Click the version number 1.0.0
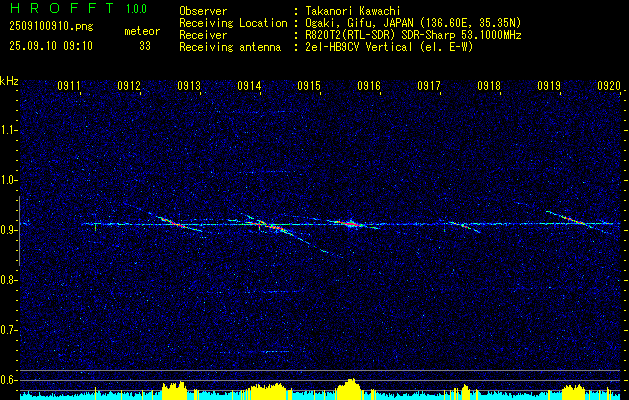This screenshot has height=400, width=629. pyautogui.click(x=136, y=8)
